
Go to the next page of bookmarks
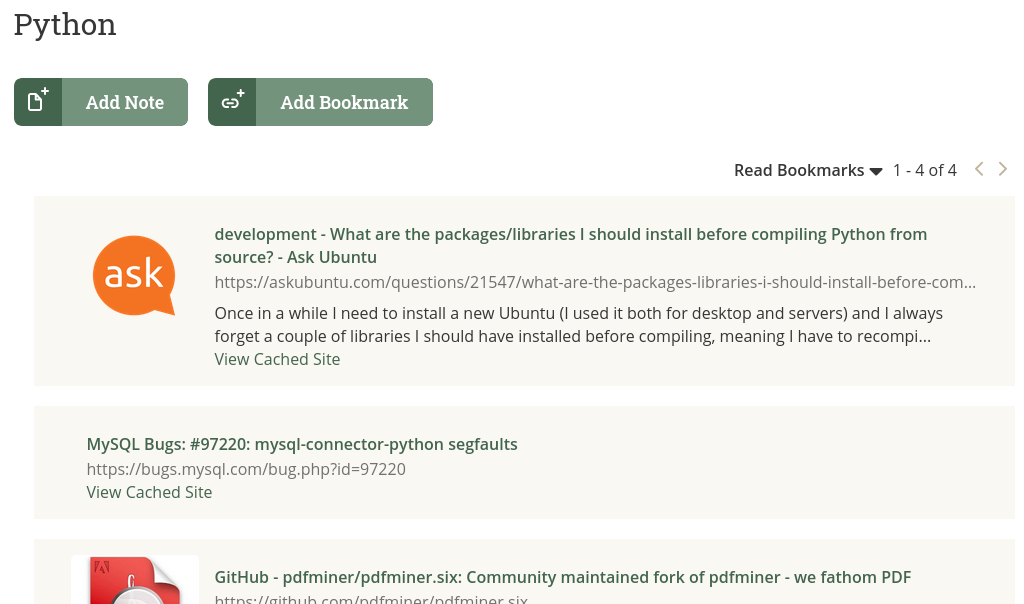coord(1002,169)
